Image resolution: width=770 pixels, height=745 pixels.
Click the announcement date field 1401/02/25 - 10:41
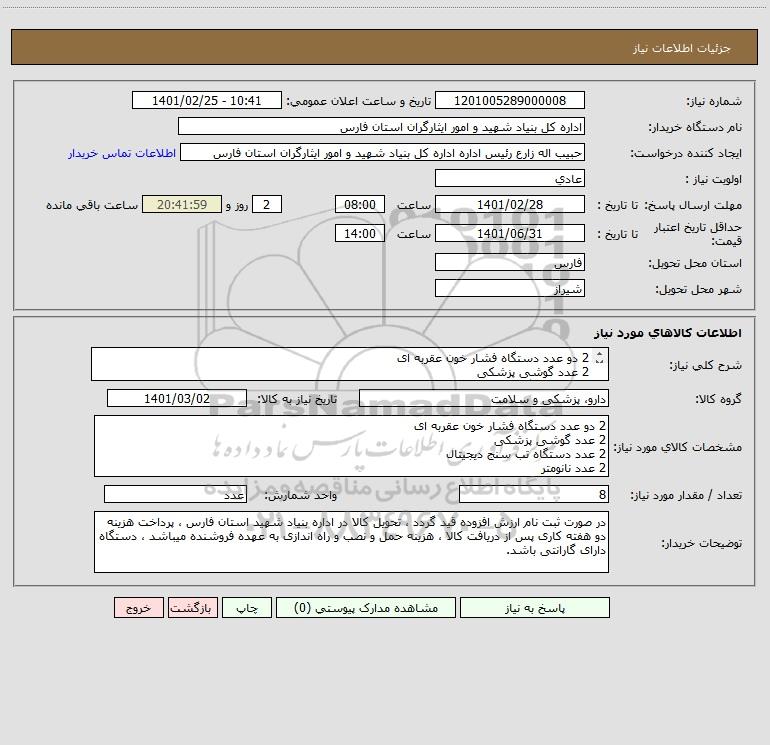pos(207,100)
